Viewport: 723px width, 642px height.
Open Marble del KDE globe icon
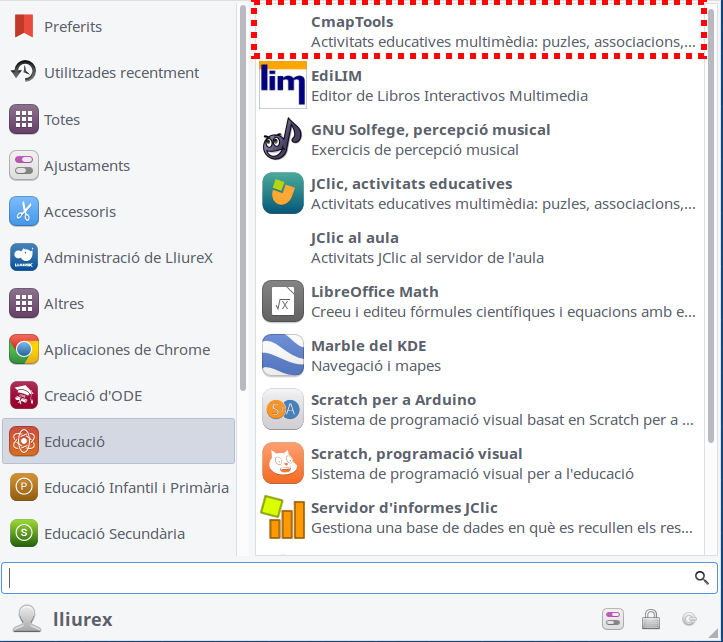click(x=283, y=355)
